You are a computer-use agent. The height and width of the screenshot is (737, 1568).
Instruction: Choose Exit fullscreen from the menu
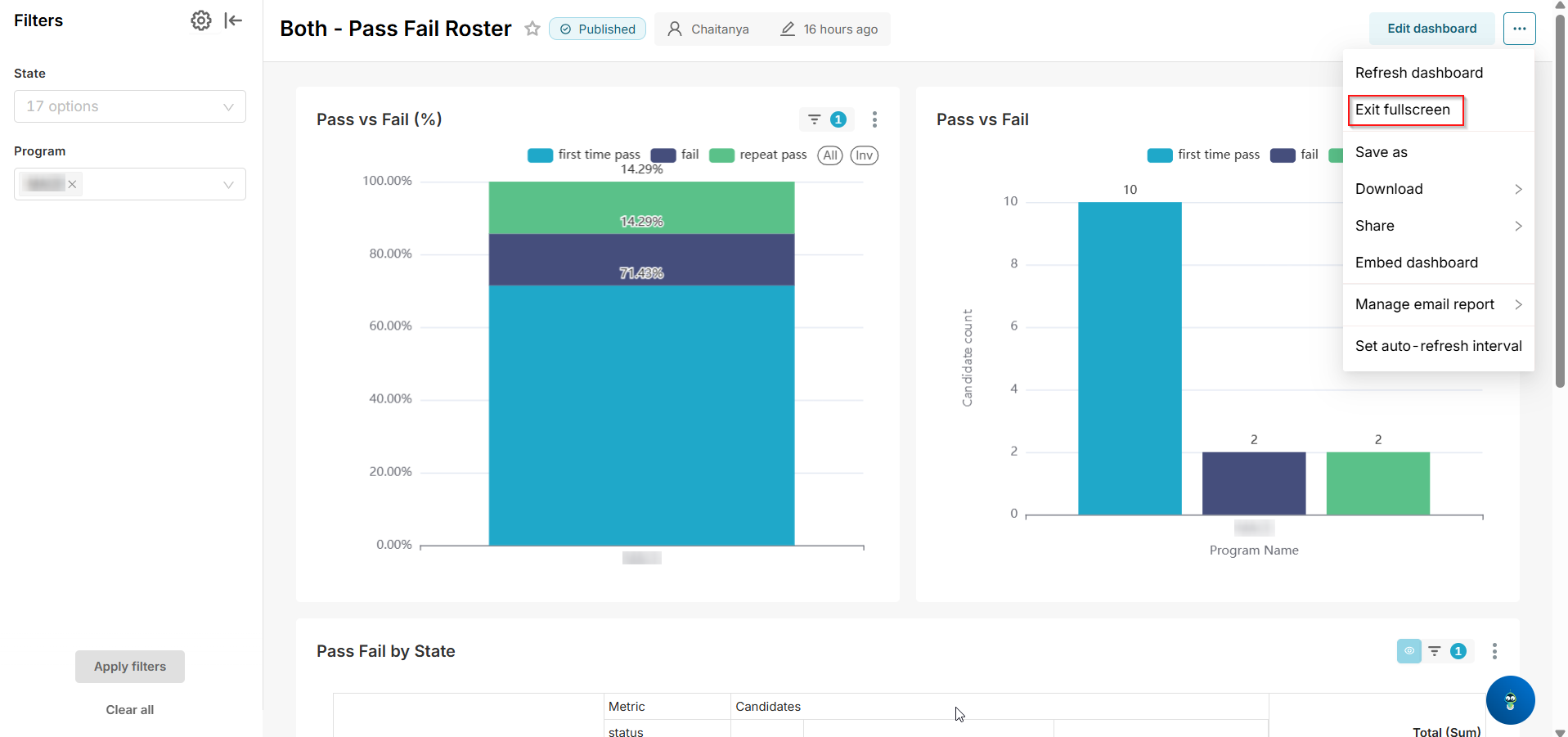point(1403,110)
